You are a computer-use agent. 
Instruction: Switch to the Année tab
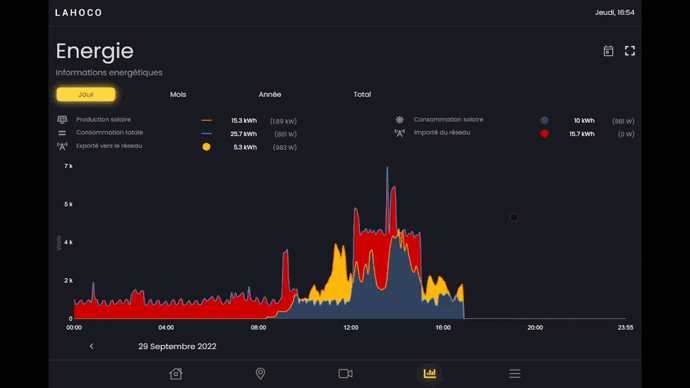point(270,94)
